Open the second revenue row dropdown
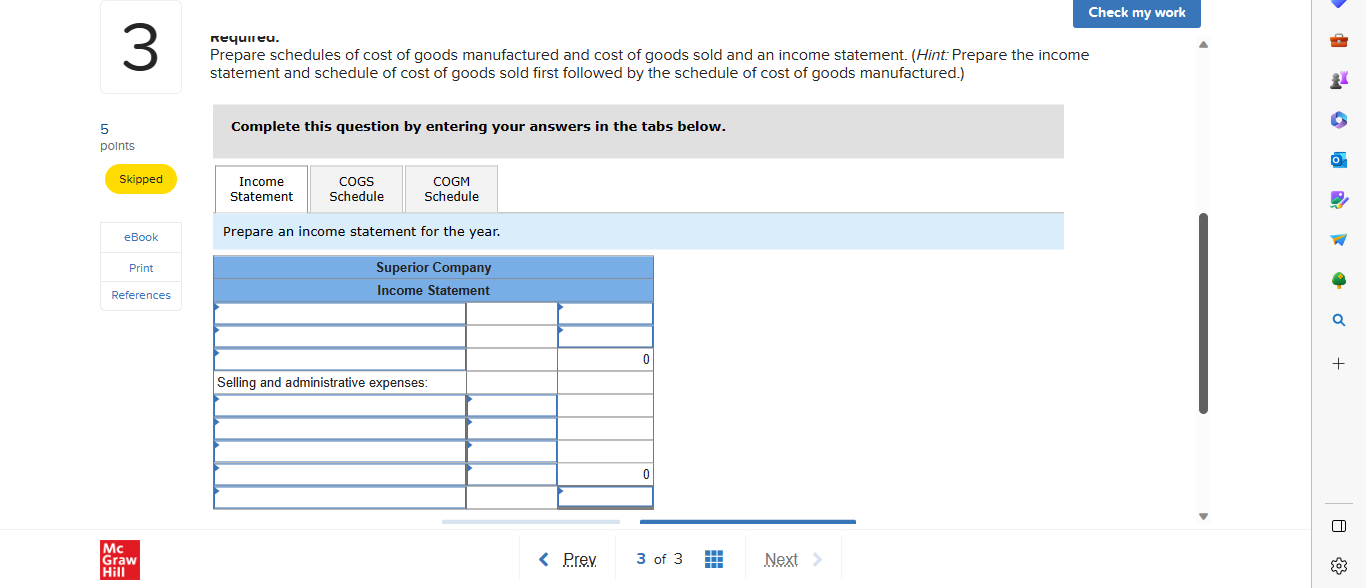 (x=339, y=335)
